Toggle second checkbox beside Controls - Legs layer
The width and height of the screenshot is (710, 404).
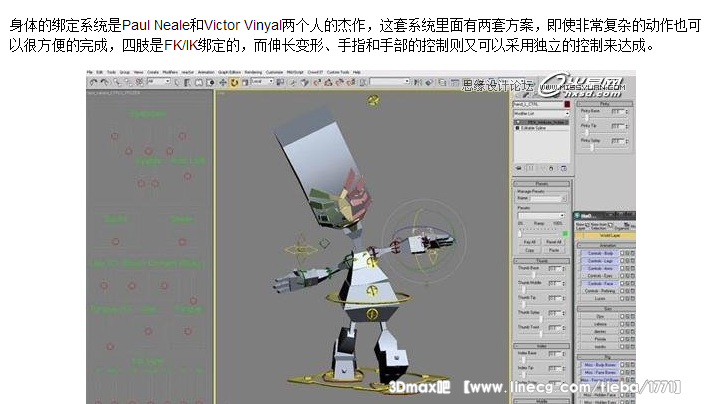(x=627, y=261)
